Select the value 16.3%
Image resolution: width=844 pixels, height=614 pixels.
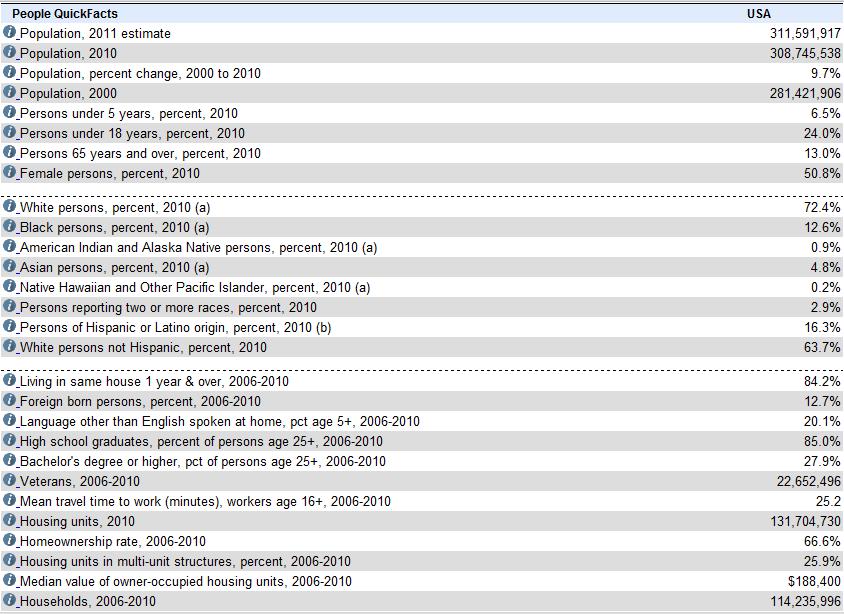pyautogui.click(x=822, y=328)
